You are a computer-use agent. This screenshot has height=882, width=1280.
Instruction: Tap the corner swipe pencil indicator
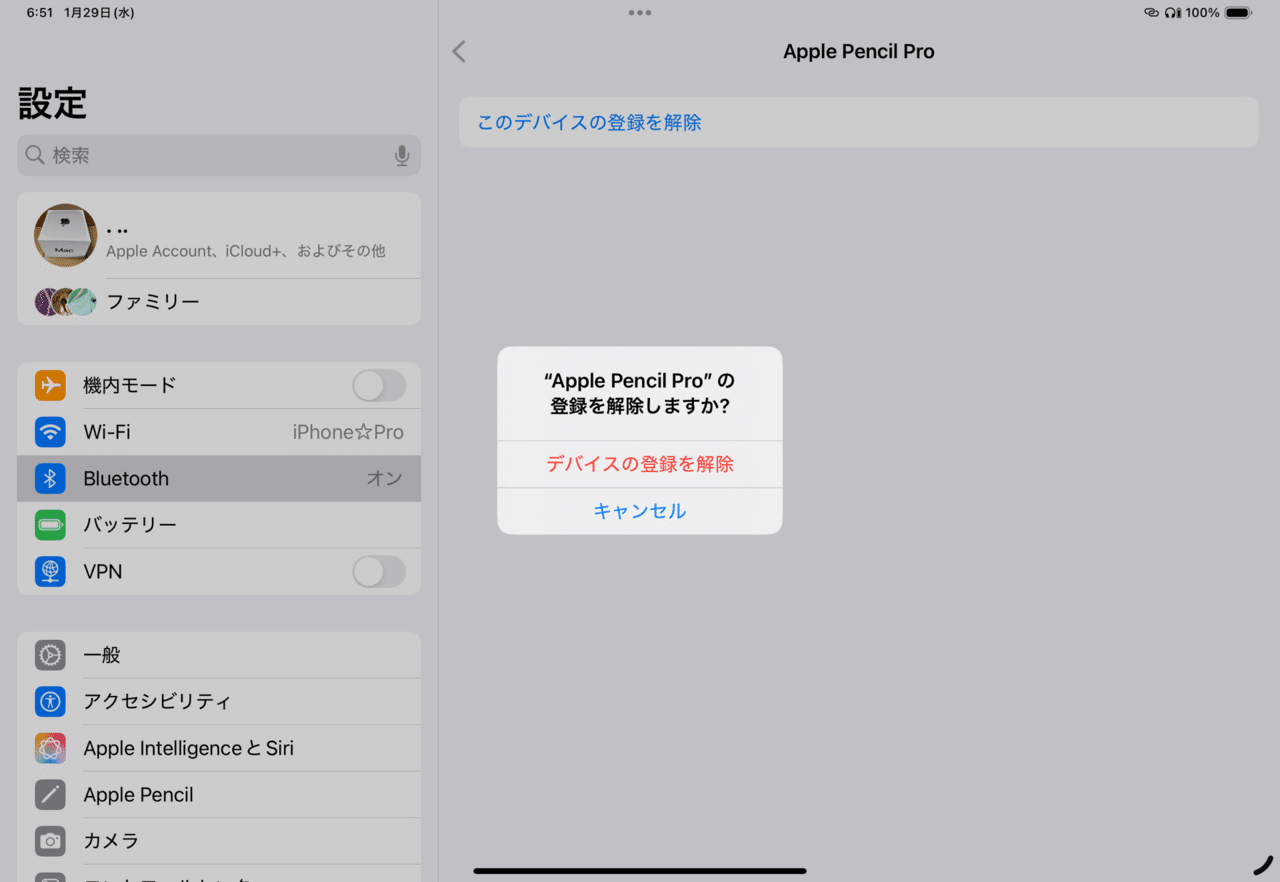[1264, 865]
